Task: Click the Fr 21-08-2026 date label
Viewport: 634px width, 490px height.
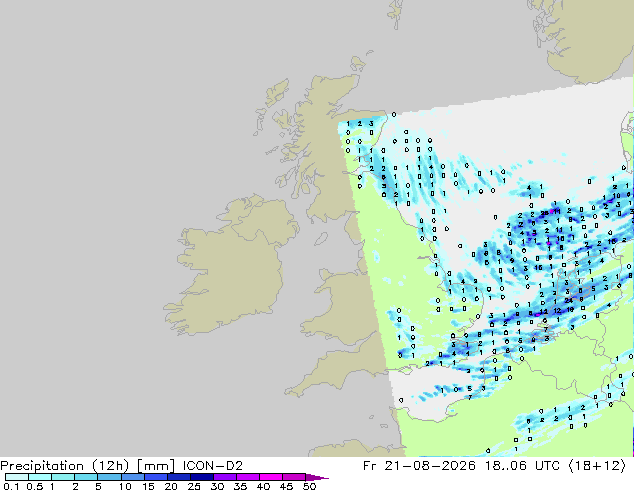Action: point(419,465)
